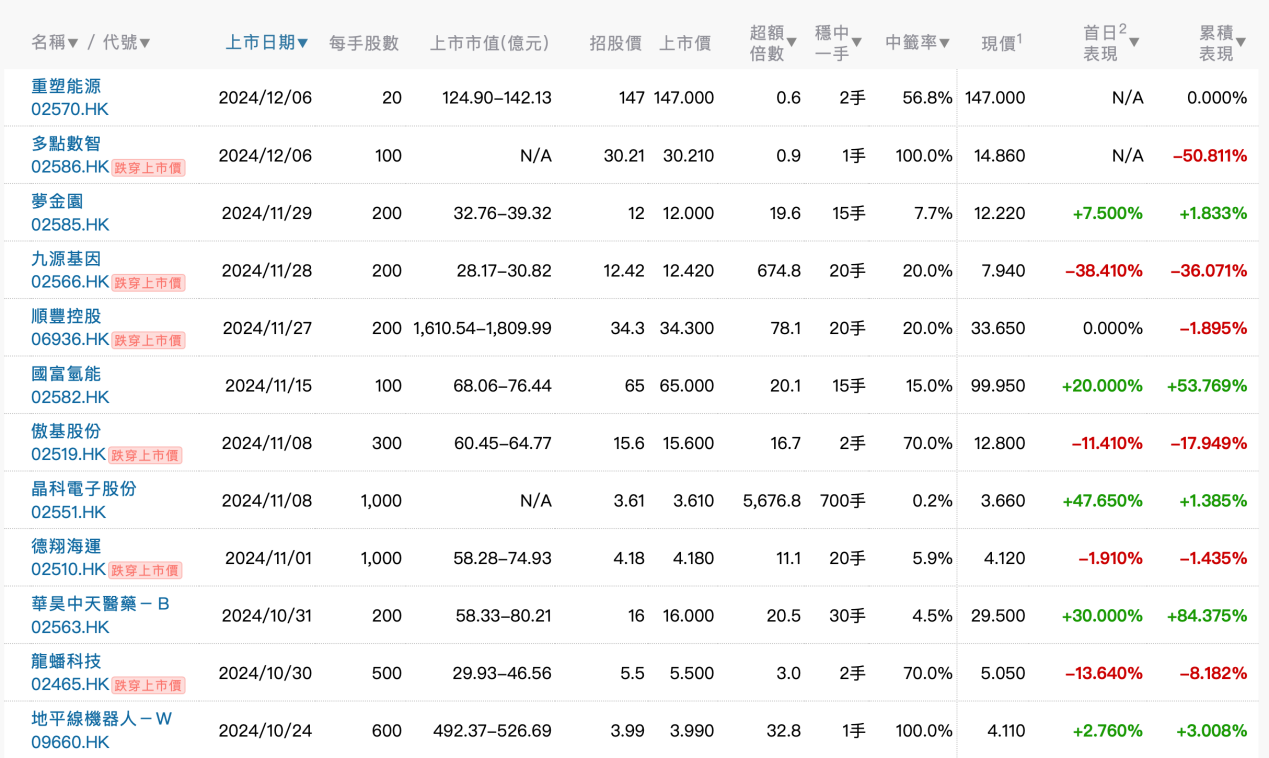Select listing date 2024/10/24
Screen dimensions: 1269x758
267,731
